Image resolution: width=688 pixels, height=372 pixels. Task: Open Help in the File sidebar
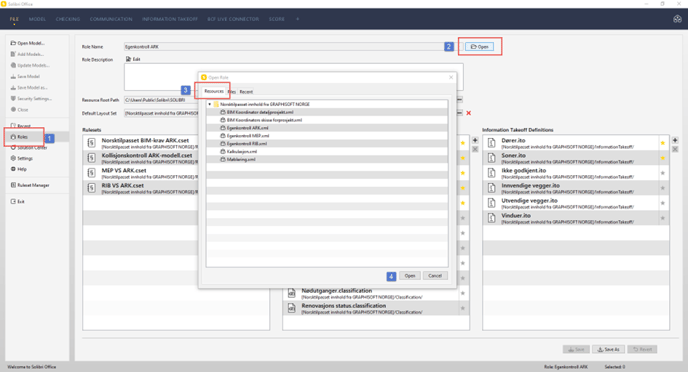point(18,169)
